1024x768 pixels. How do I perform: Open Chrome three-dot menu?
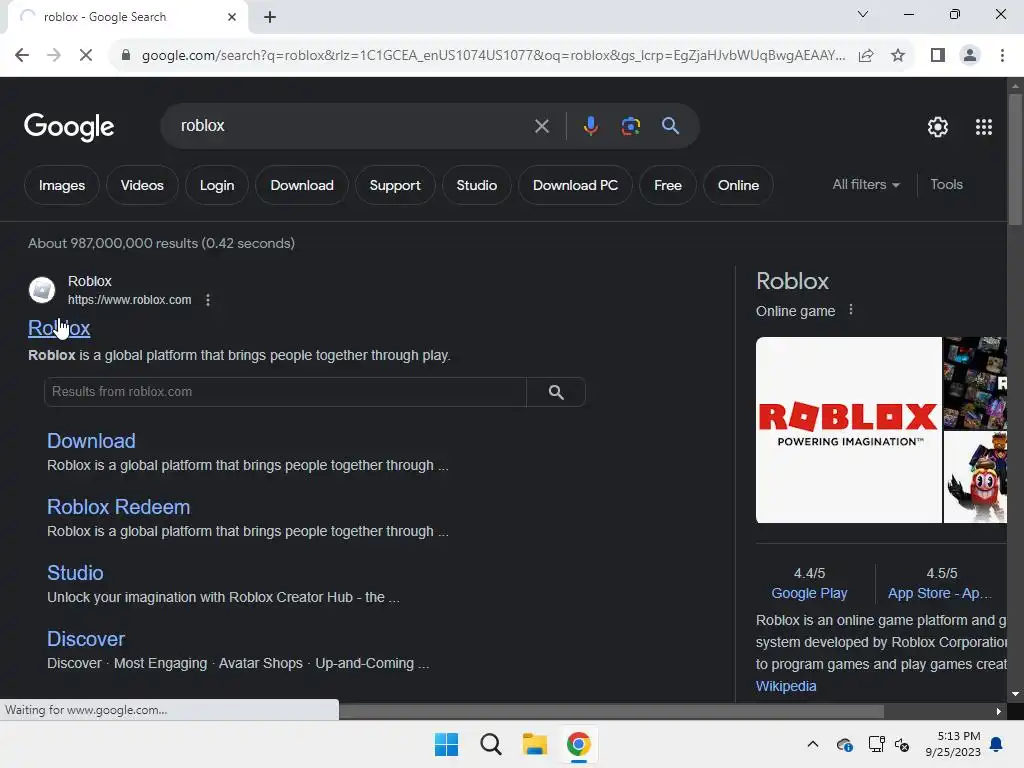click(1002, 56)
